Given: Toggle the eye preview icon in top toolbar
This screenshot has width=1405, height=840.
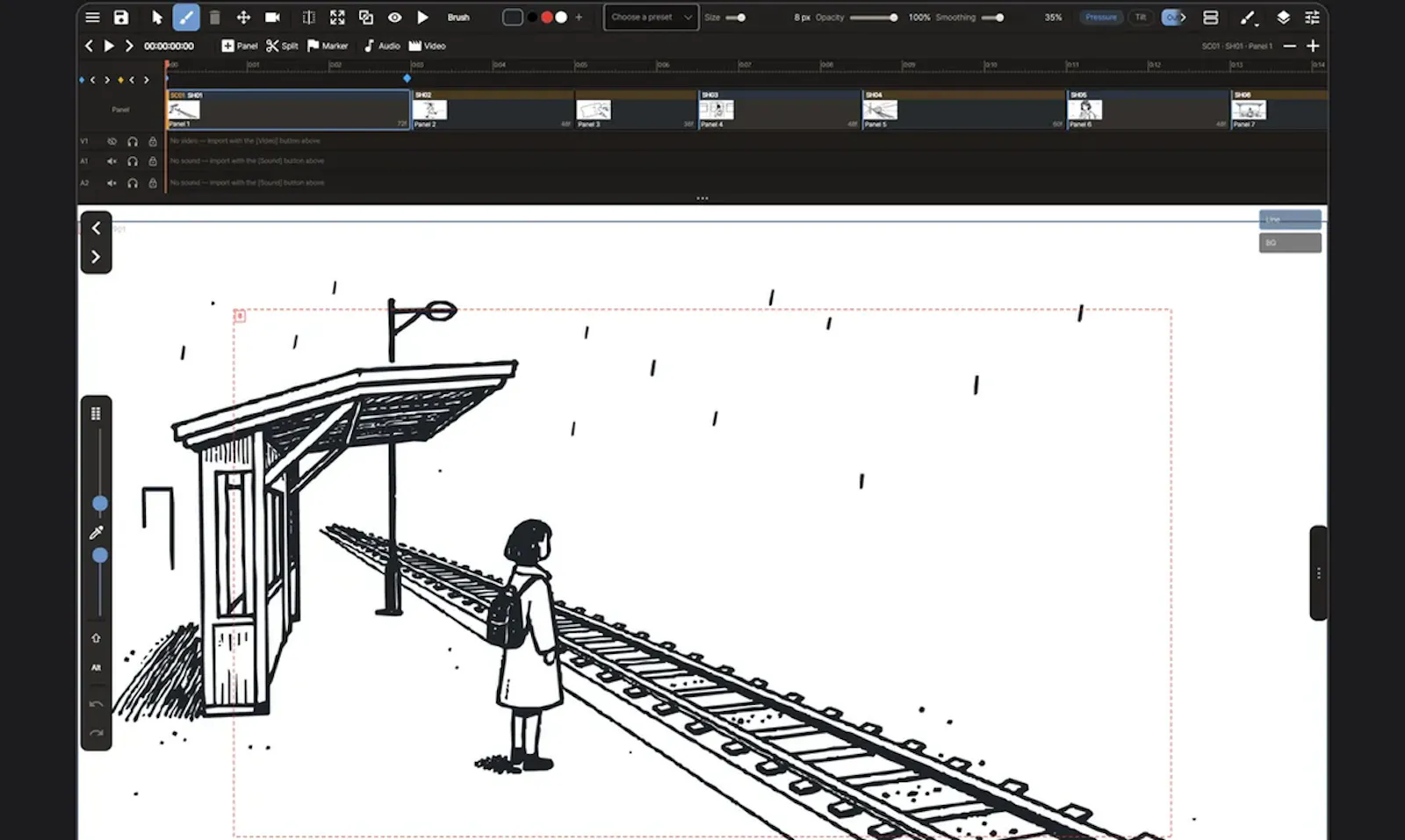Looking at the screenshot, I should click(x=395, y=17).
